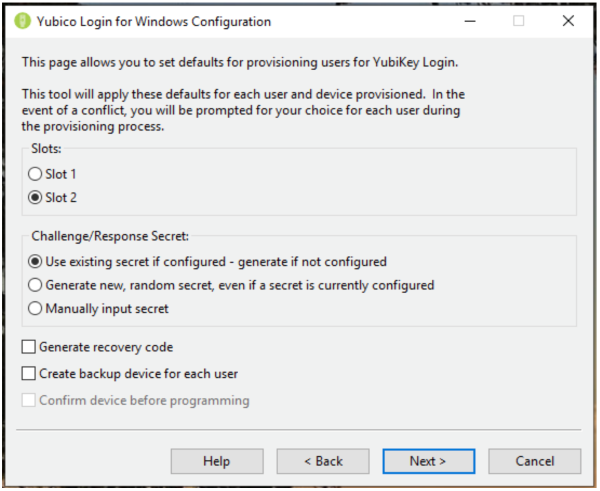The image size is (600, 491).
Task: Close the Yubico Login configuration window
Action: point(568,21)
